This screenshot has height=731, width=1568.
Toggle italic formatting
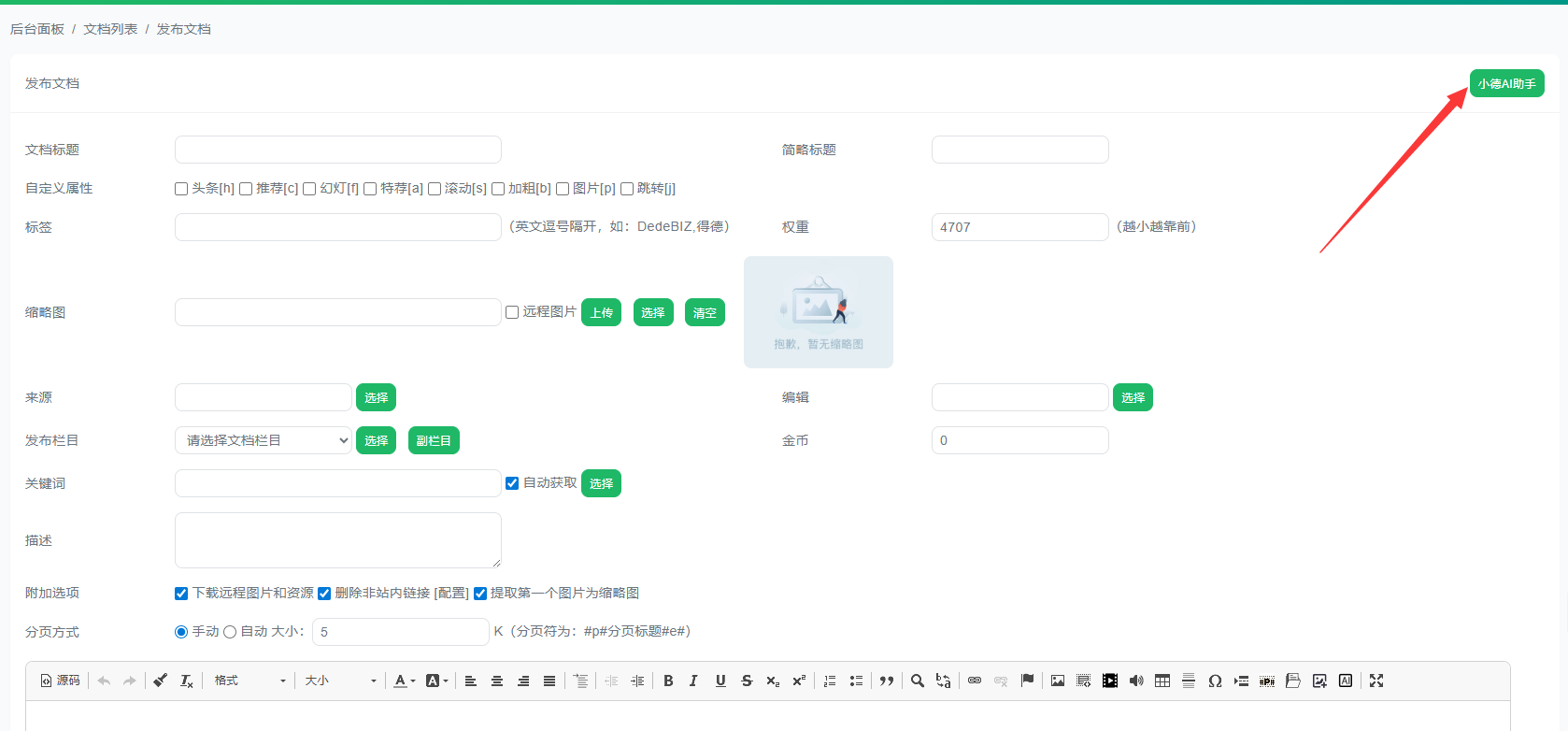tap(694, 681)
